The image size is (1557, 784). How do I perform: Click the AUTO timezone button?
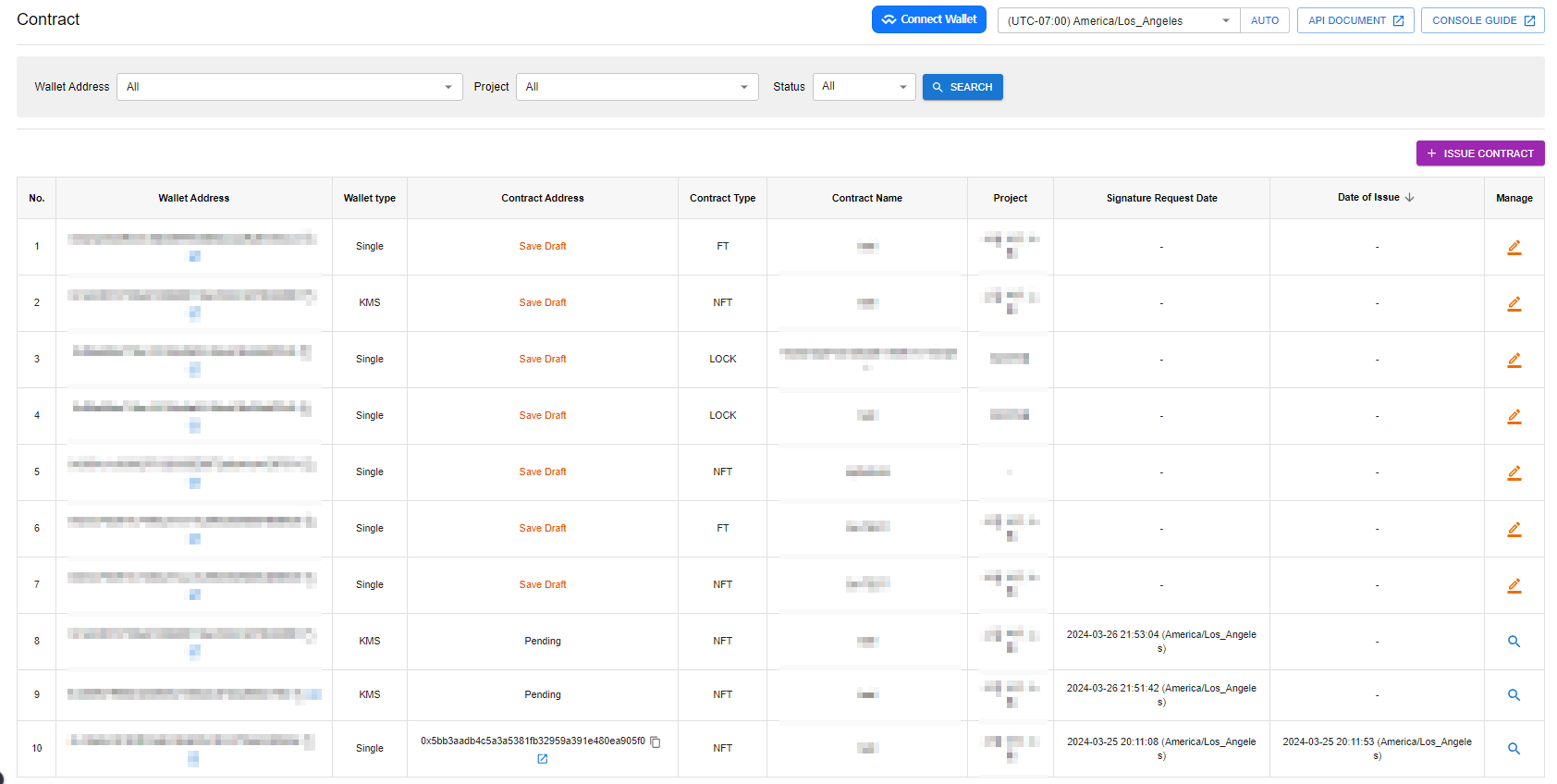click(1265, 20)
